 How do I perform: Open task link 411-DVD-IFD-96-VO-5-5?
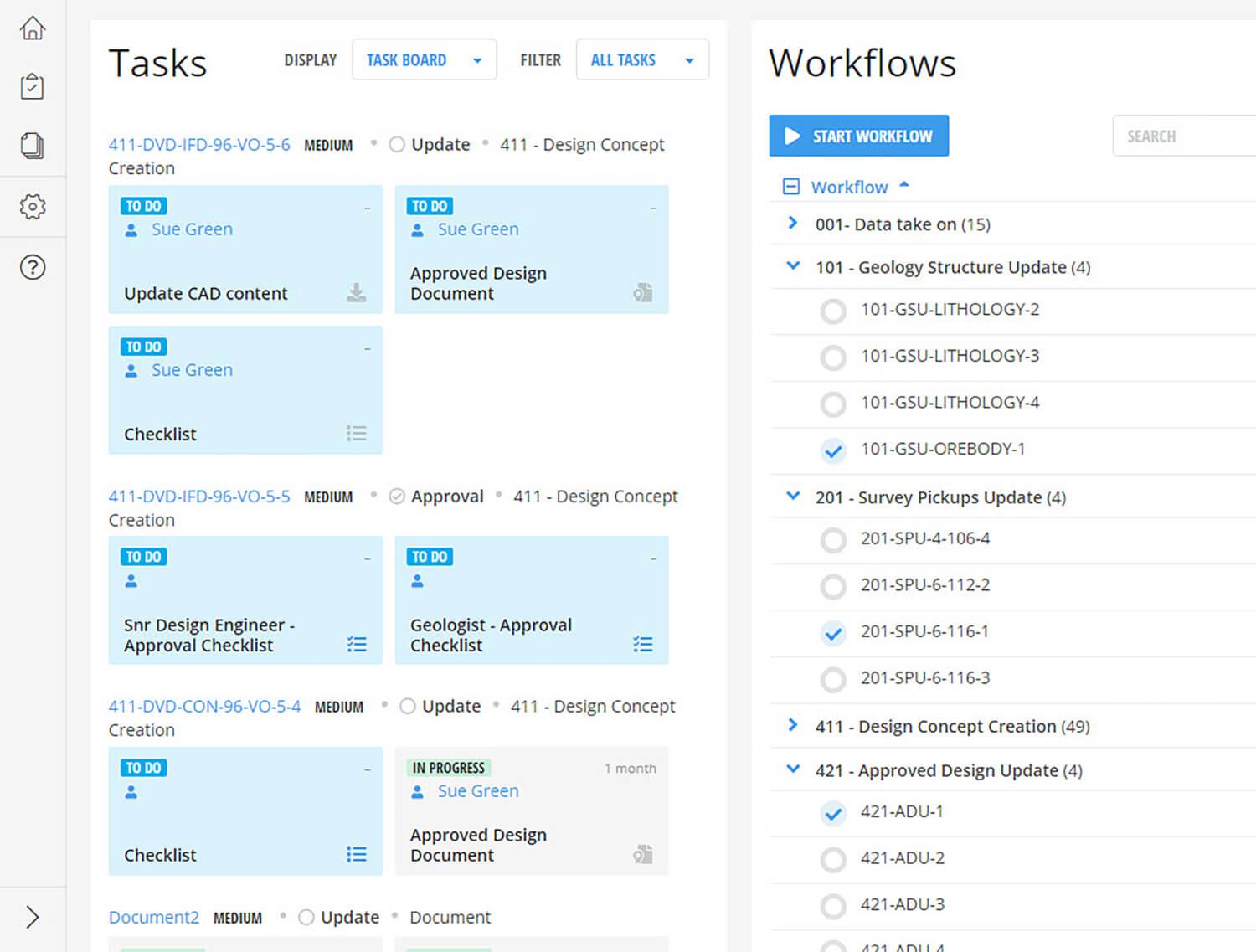(199, 497)
